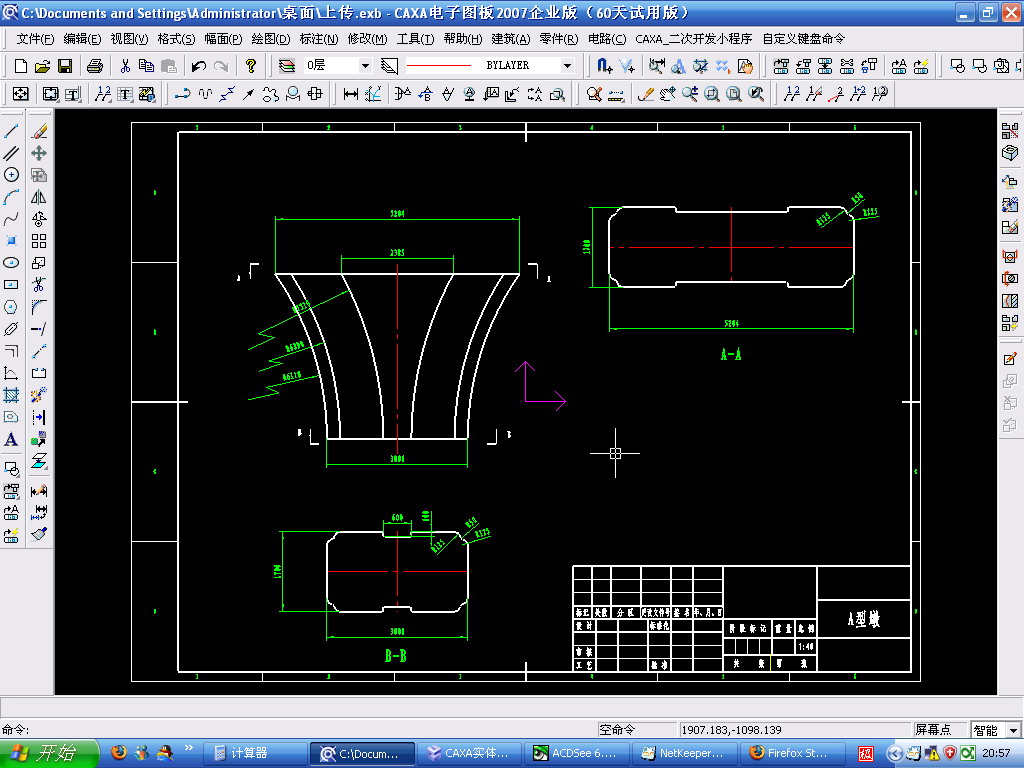1024x768 pixels.
Task: Switch to NetKeeper taskbar window
Action: pos(684,753)
